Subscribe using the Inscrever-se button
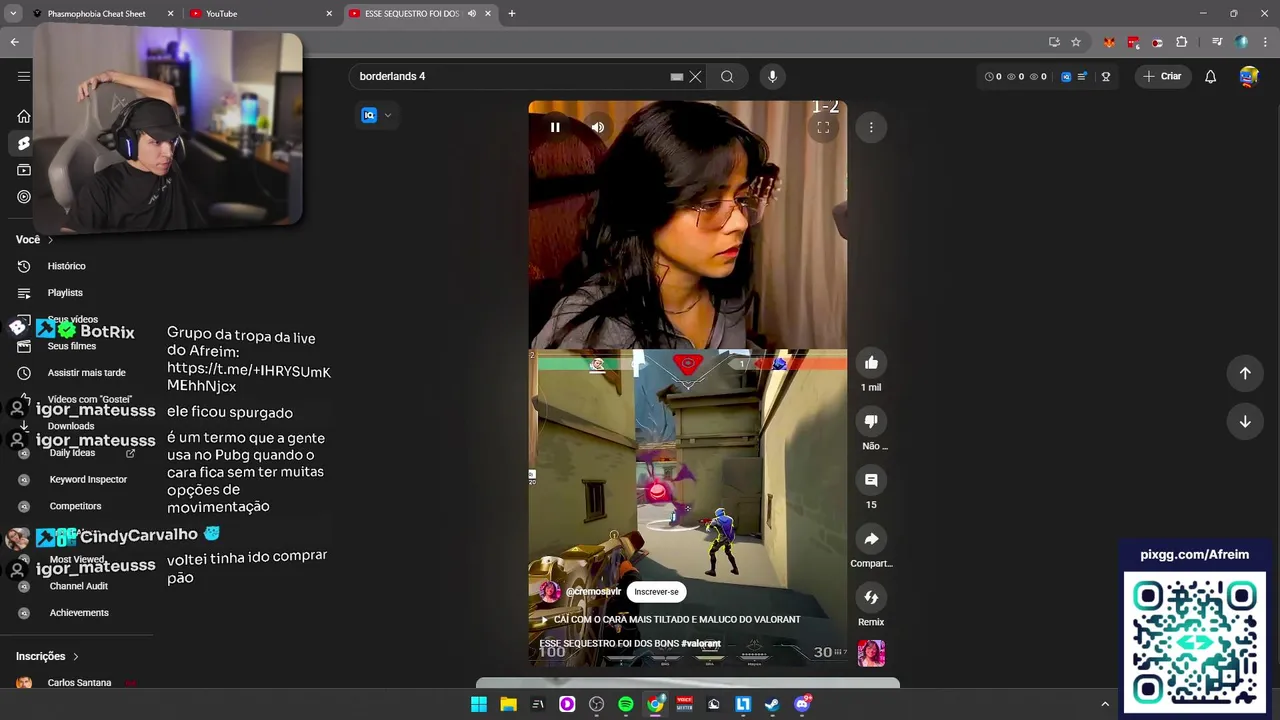Viewport: 1280px width, 720px height. click(x=656, y=591)
